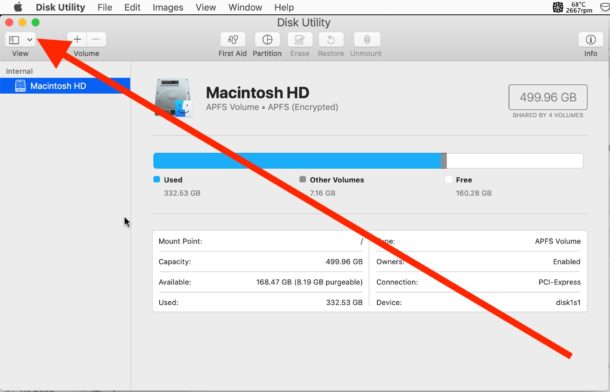Click the Internal sidebar section header

click(x=19, y=71)
